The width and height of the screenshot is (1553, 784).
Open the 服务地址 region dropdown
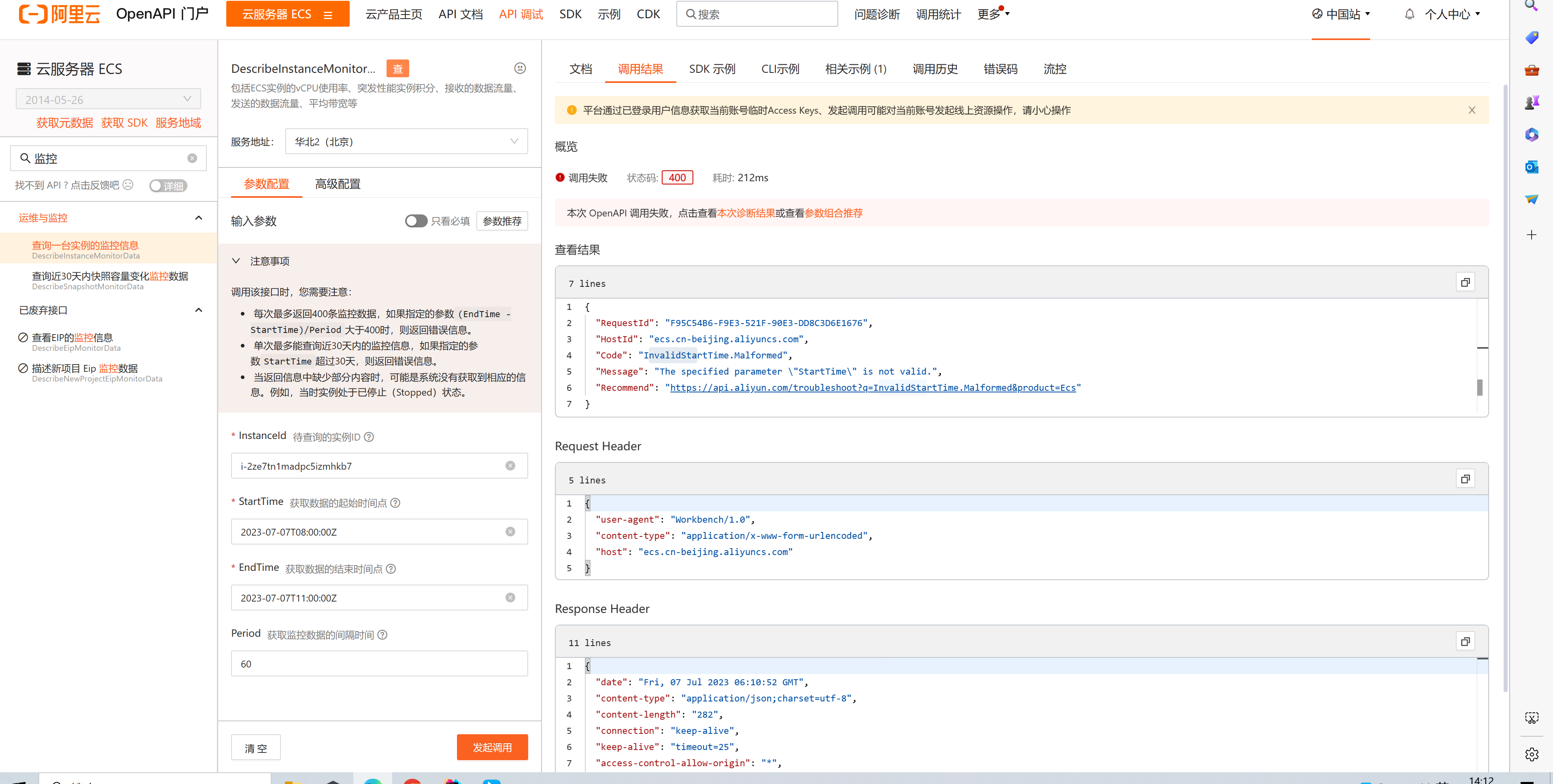406,141
